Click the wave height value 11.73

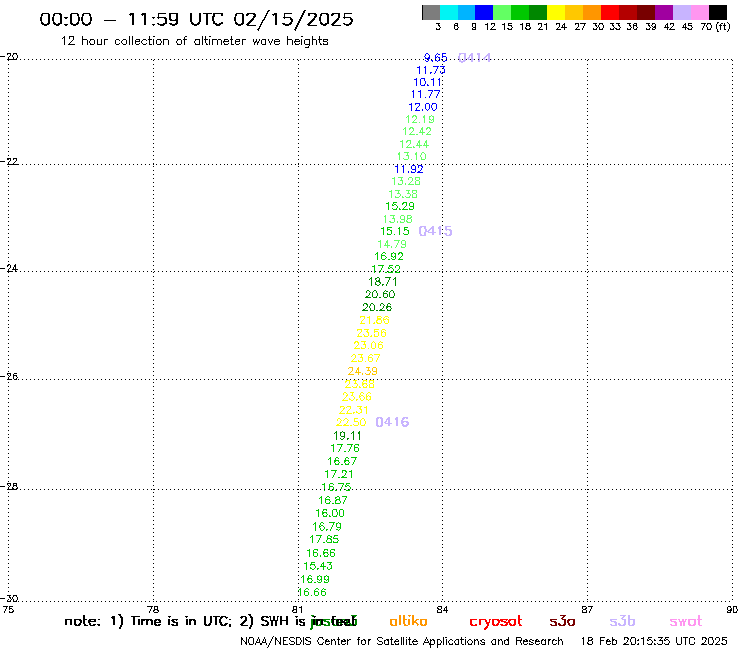[430, 70]
